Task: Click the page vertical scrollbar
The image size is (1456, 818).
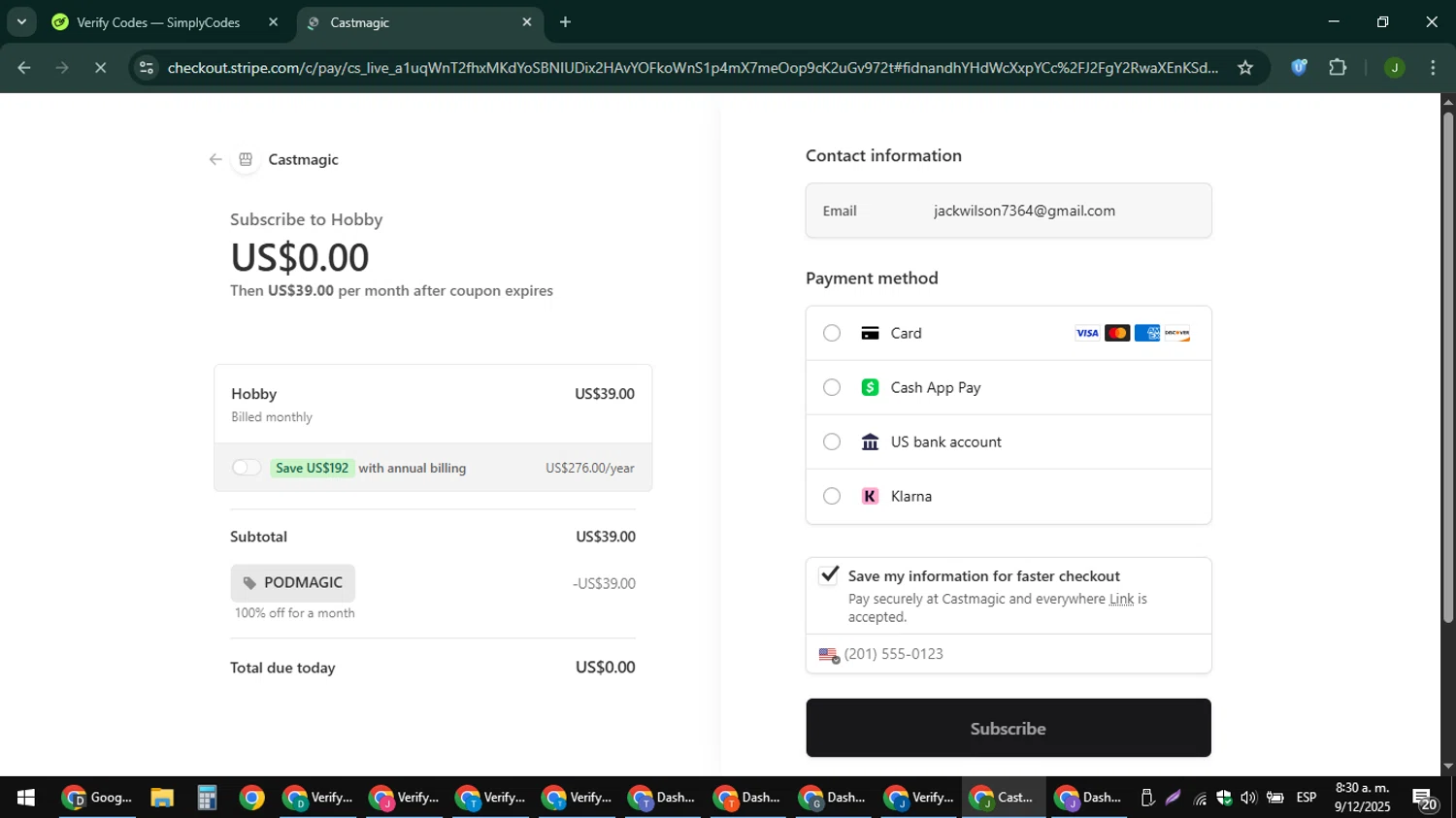Action: point(1448,367)
